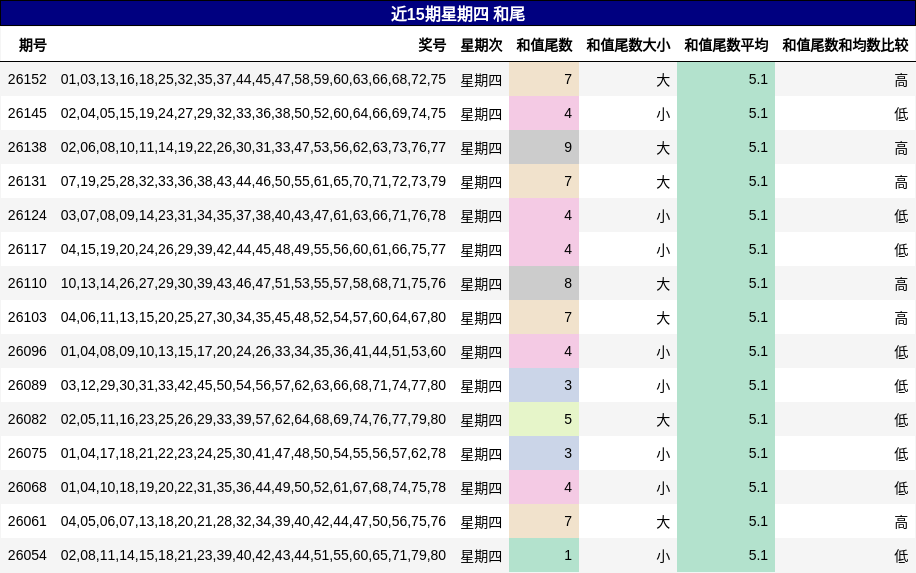Click tail value 8 in row 26110
Viewport: 916px width, 573px height.
click(x=544, y=283)
